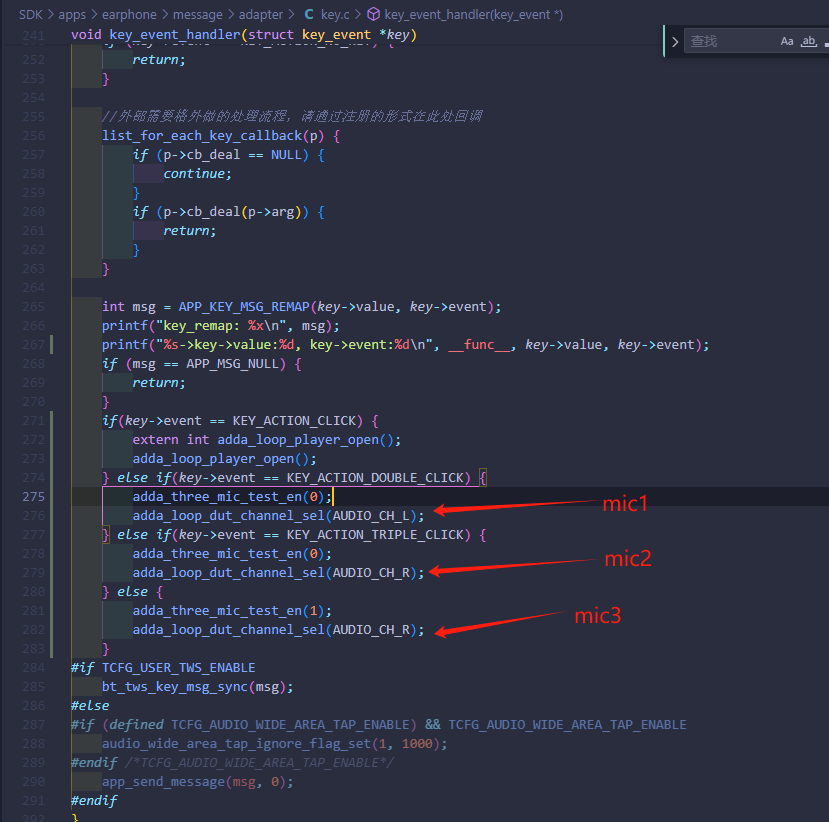The height and width of the screenshot is (822, 829).
Task: Click the APP_KEY_MSG_REMAP macro call
Action: pos(244,307)
